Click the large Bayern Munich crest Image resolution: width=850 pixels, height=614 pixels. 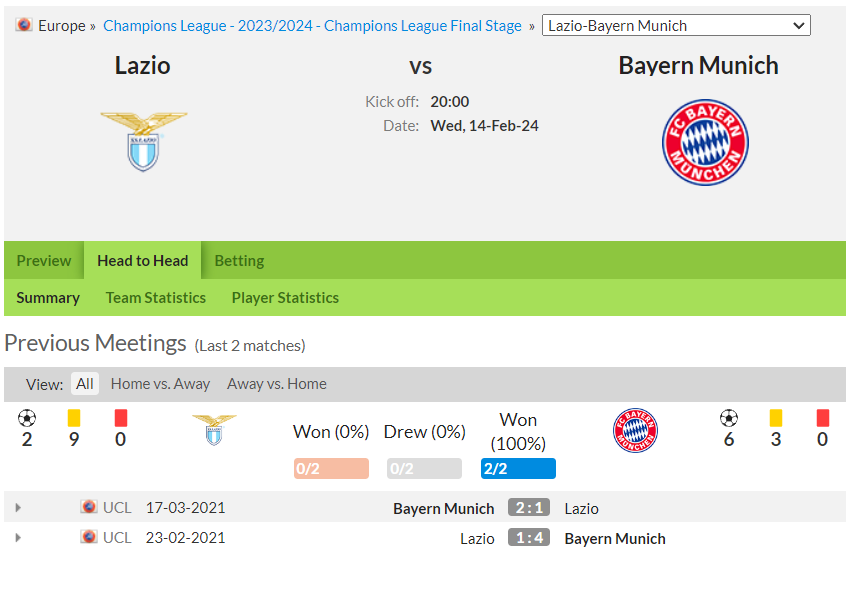click(x=705, y=143)
